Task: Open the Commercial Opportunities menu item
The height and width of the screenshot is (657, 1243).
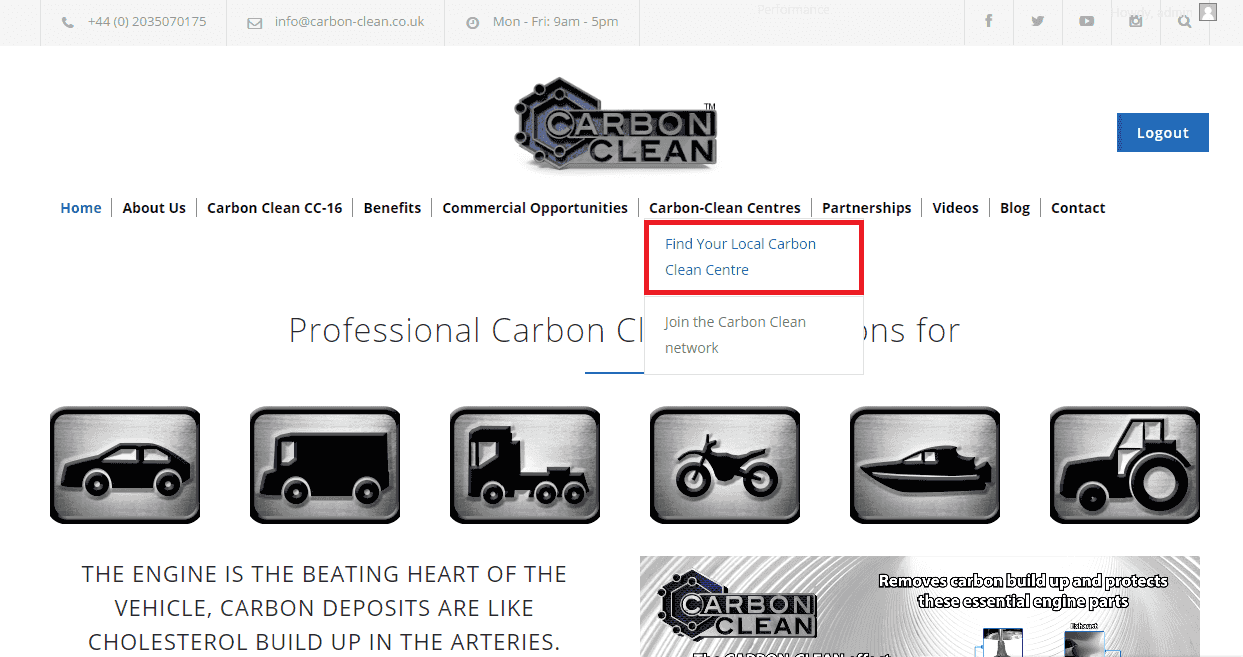Action: [x=535, y=208]
